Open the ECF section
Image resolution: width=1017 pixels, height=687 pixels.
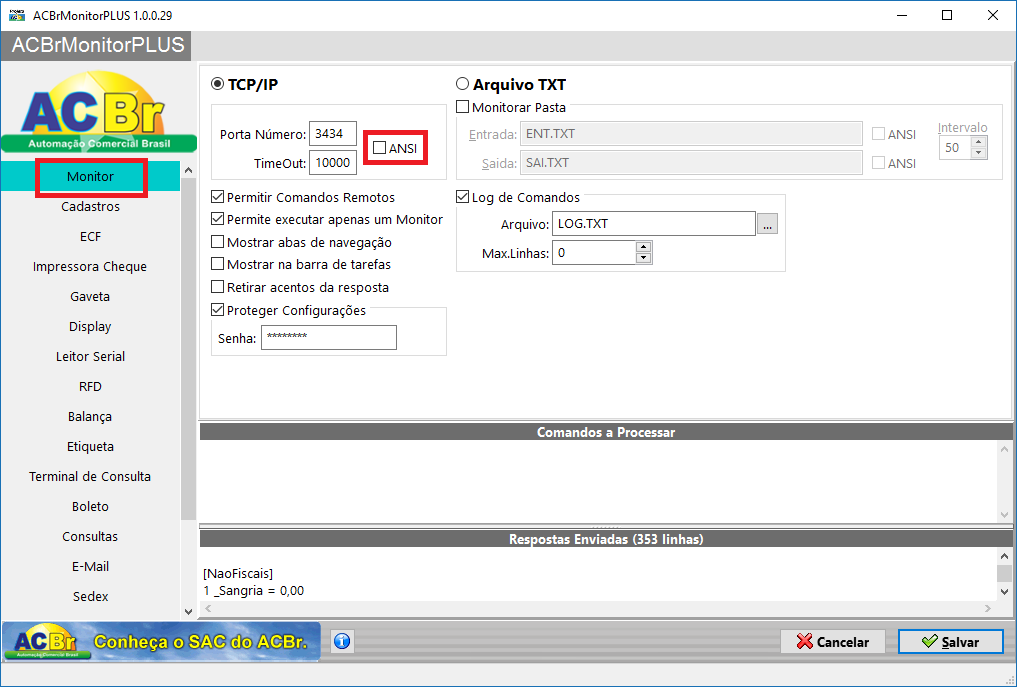(90, 236)
